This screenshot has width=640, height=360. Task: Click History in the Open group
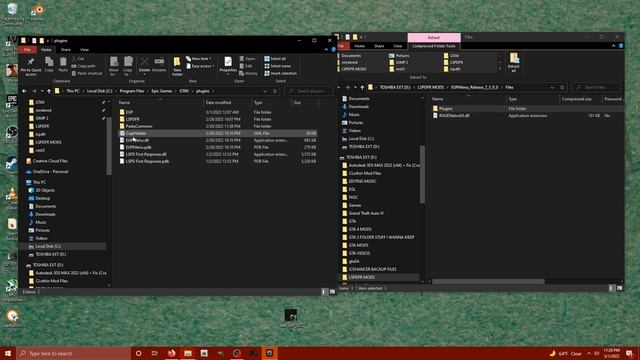pyautogui.click(x=249, y=73)
